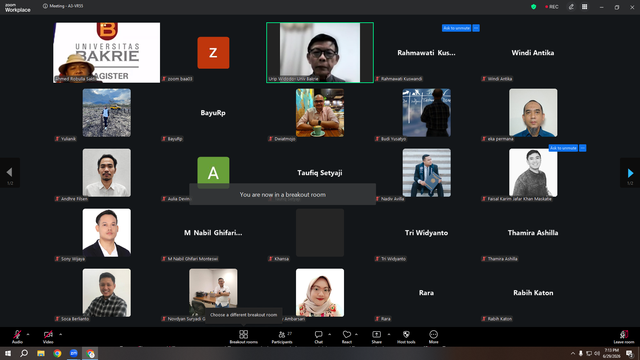Open Windows taskbar search

[24, 353]
